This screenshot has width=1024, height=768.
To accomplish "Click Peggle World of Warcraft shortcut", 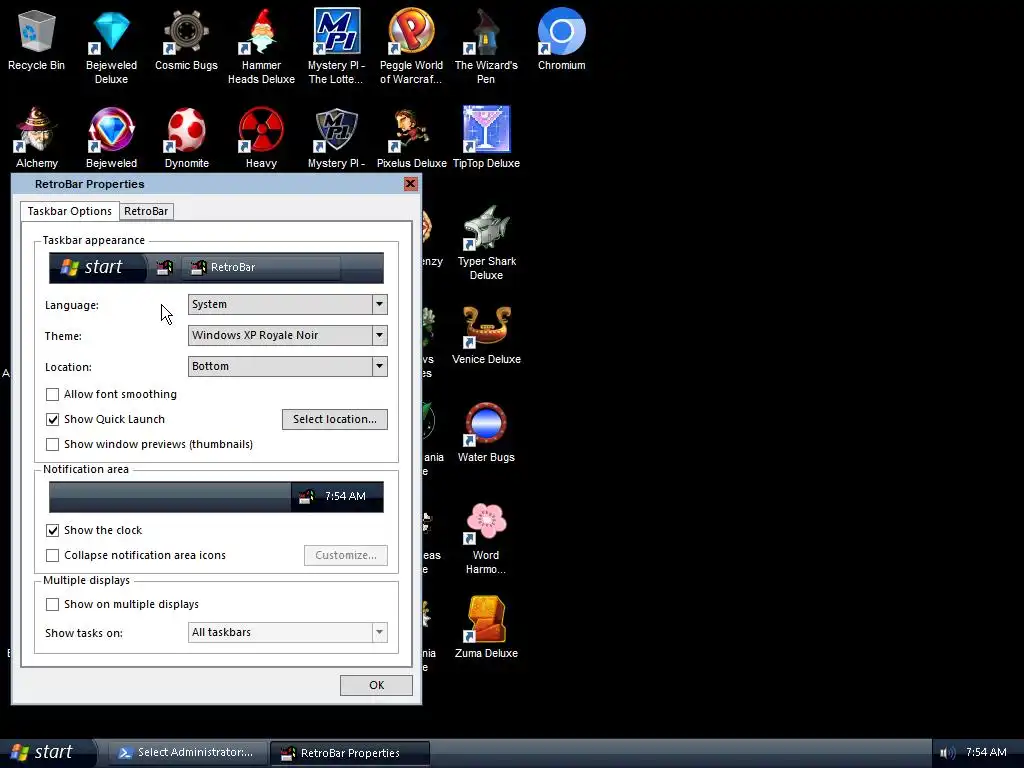I will point(411,46).
